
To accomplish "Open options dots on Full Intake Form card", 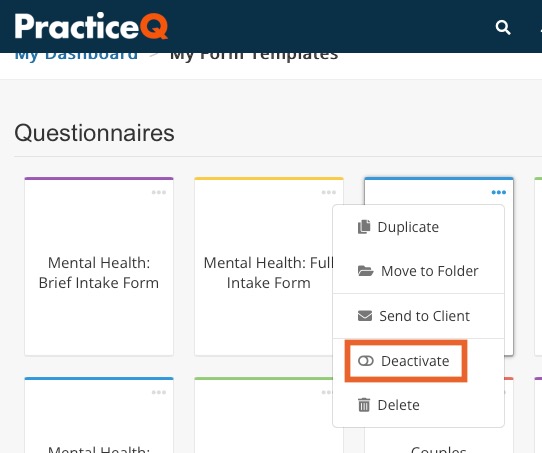I will (328, 192).
